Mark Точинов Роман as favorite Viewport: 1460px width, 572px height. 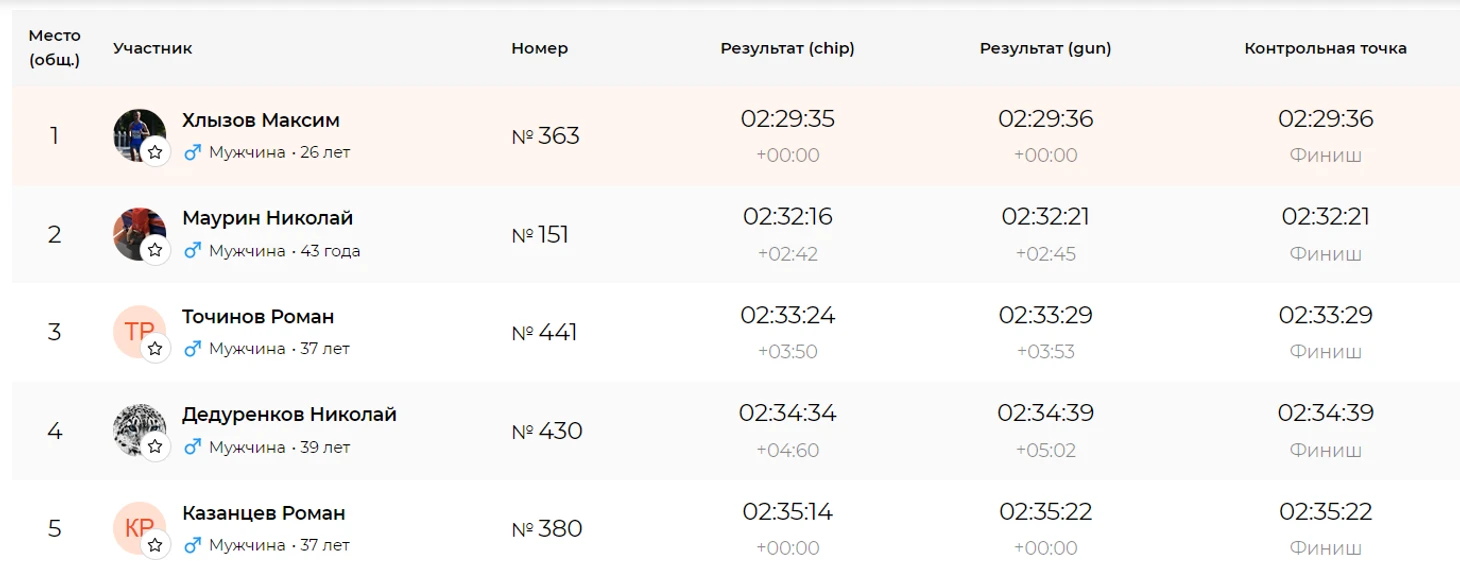click(x=155, y=349)
